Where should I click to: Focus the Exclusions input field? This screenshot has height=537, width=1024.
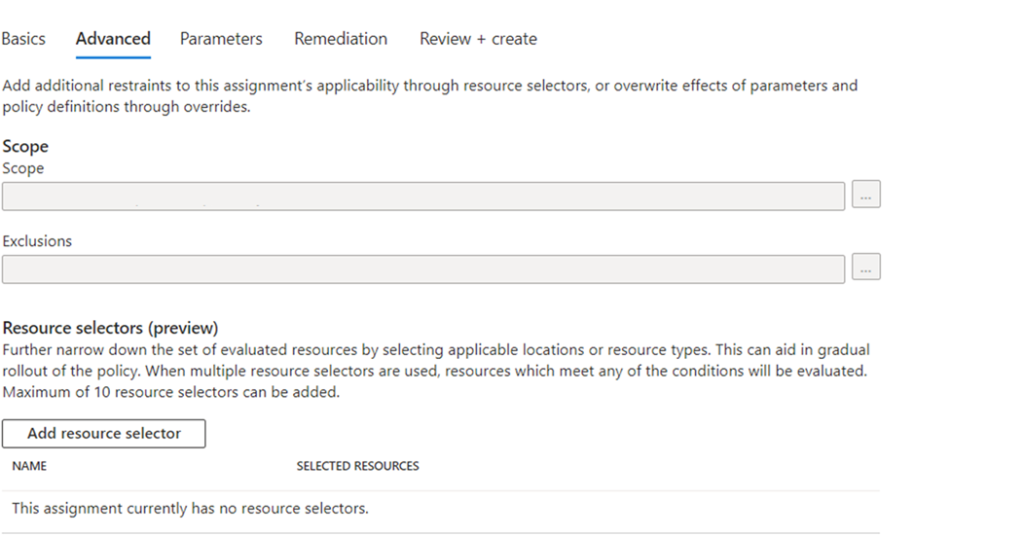[423, 269]
